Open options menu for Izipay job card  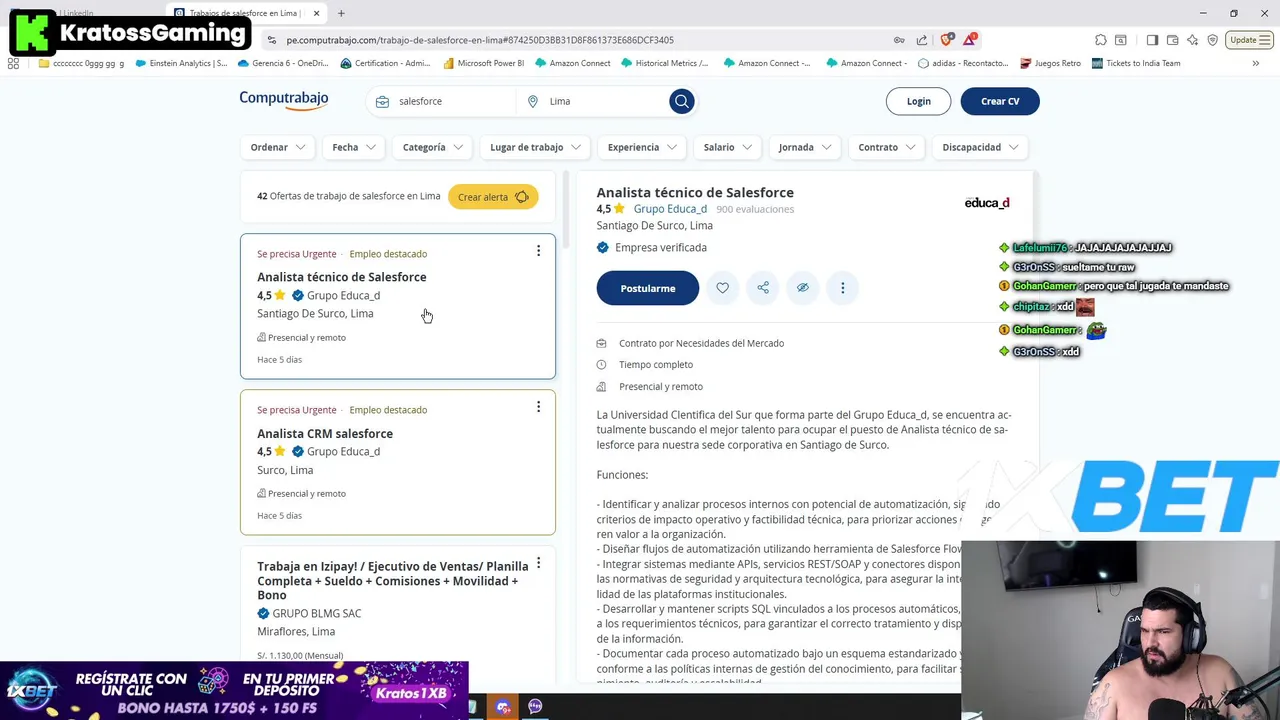(538, 563)
